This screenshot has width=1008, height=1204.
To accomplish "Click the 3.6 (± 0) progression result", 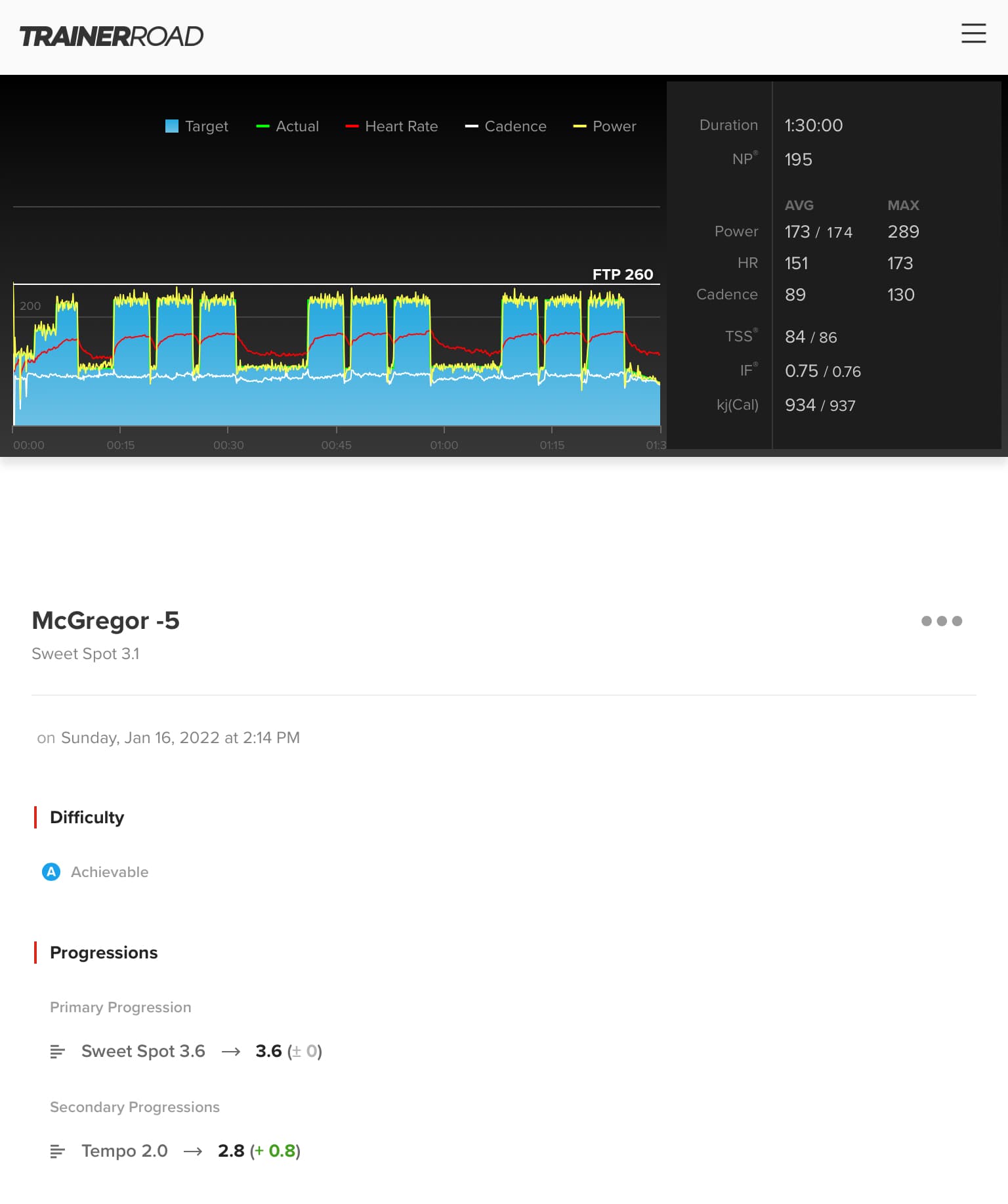I will [289, 1051].
